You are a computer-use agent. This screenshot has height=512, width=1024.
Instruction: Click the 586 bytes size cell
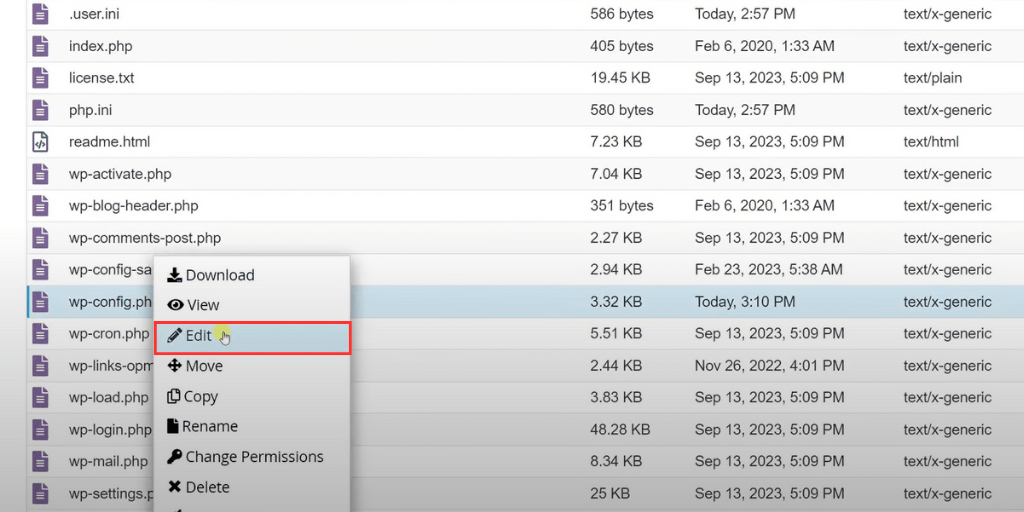click(x=622, y=14)
